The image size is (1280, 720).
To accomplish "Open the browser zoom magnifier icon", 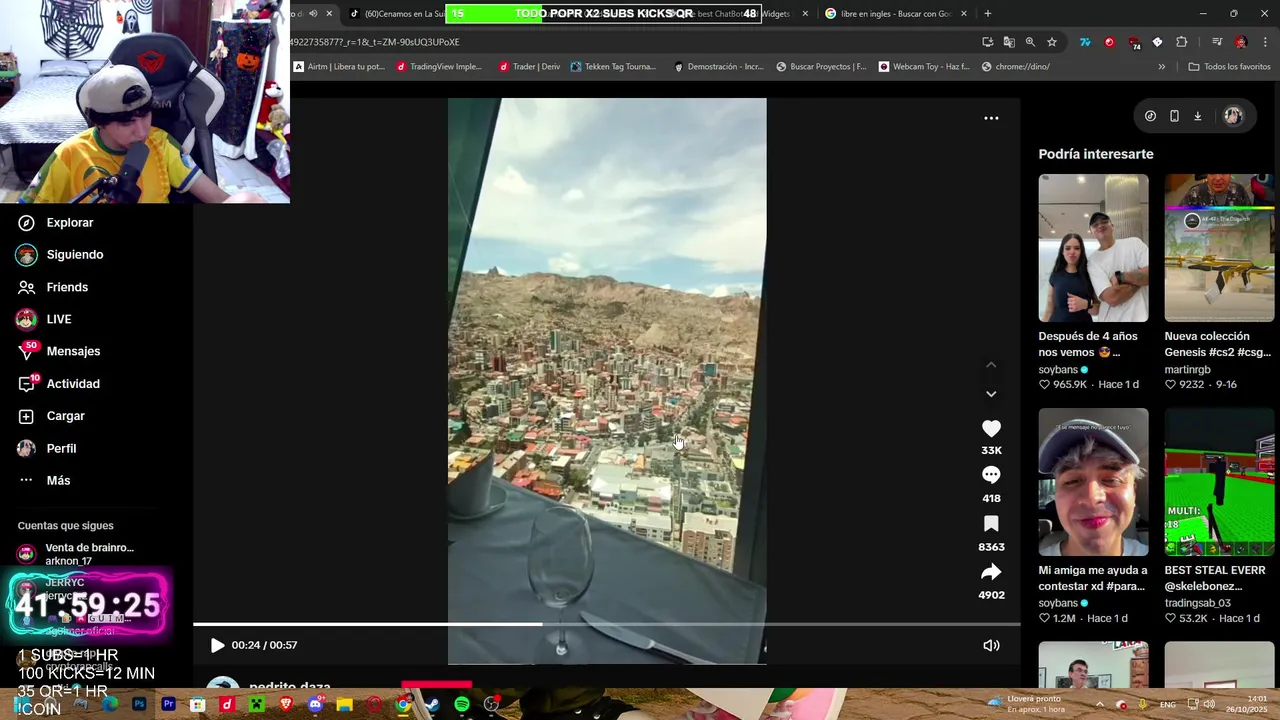I will point(1030,42).
